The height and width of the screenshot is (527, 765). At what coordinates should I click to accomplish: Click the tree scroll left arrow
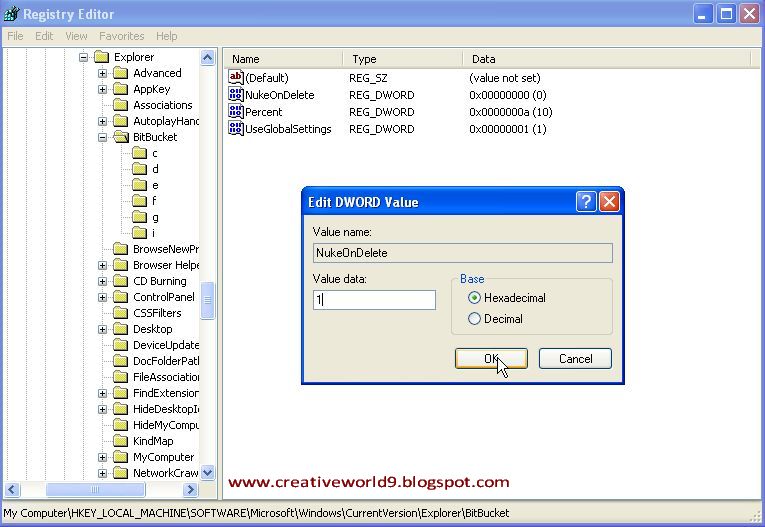pos(12,489)
